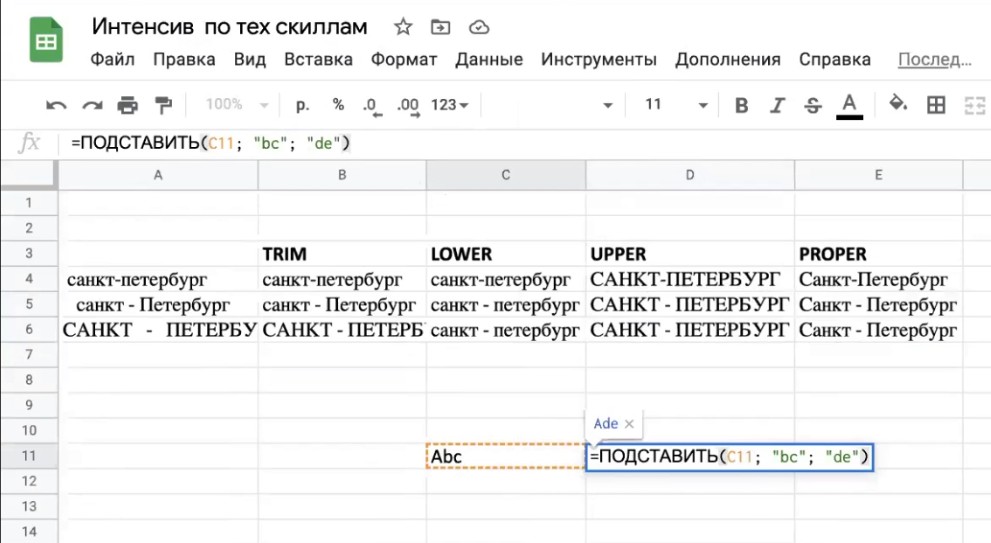Select cell E5 Санкт - Петербург

pos(879,304)
